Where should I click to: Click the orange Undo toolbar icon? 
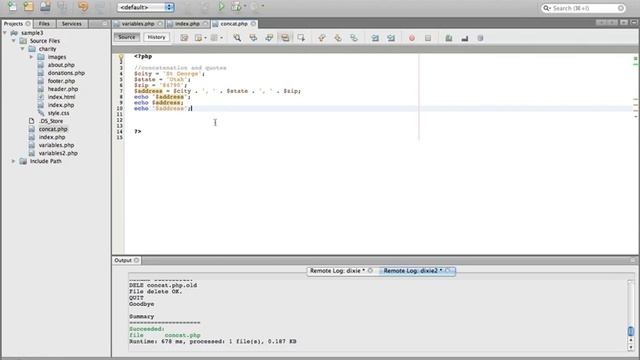[83, 7]
